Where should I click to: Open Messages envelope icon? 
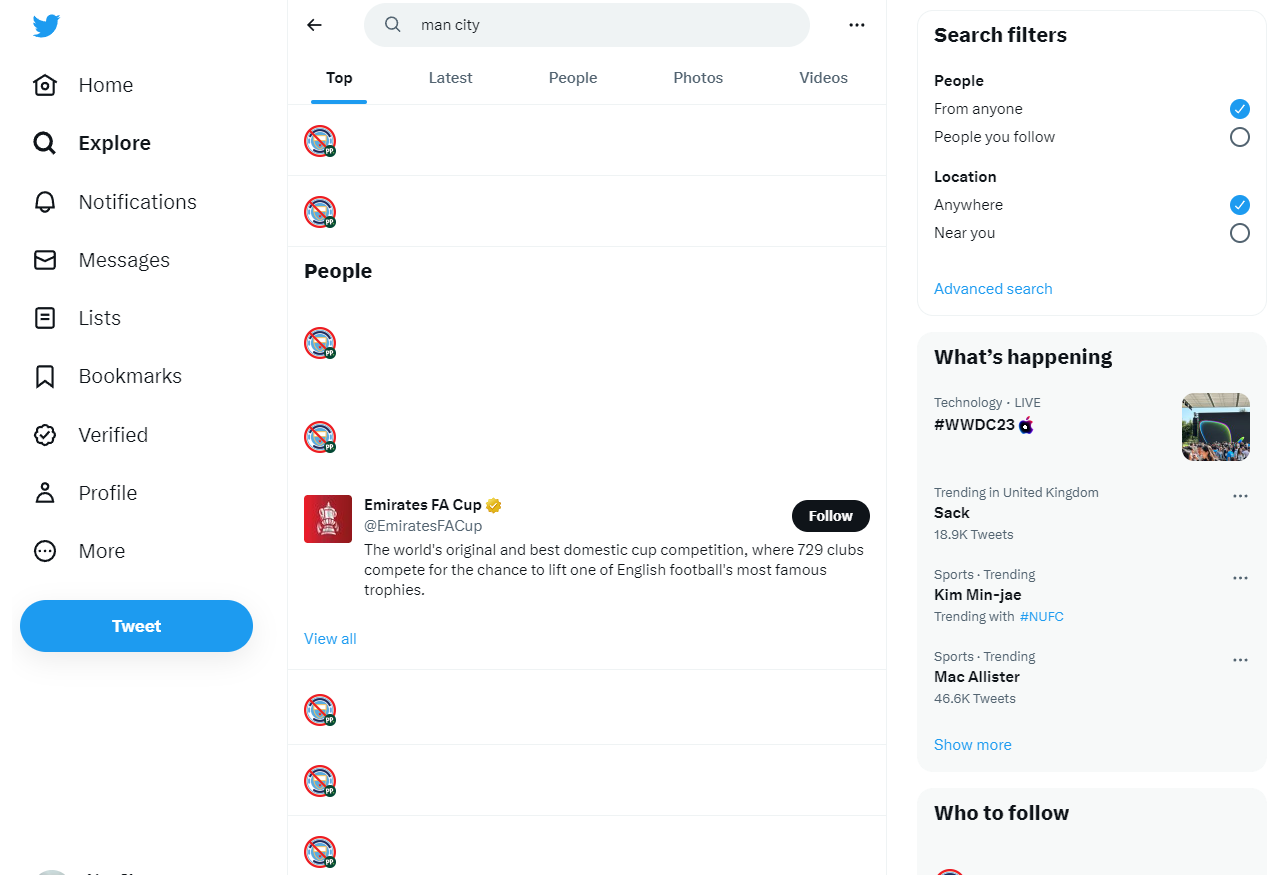(x=45, y=260)
